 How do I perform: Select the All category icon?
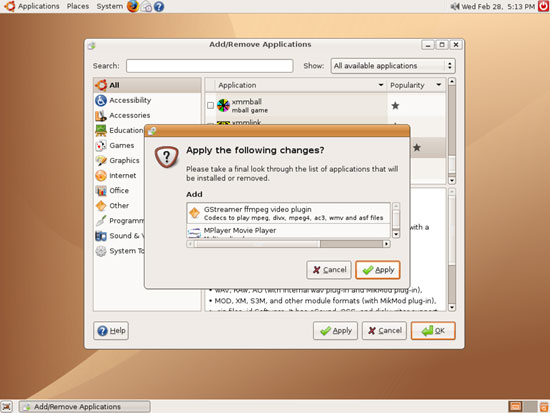click(x=101, y=85)
